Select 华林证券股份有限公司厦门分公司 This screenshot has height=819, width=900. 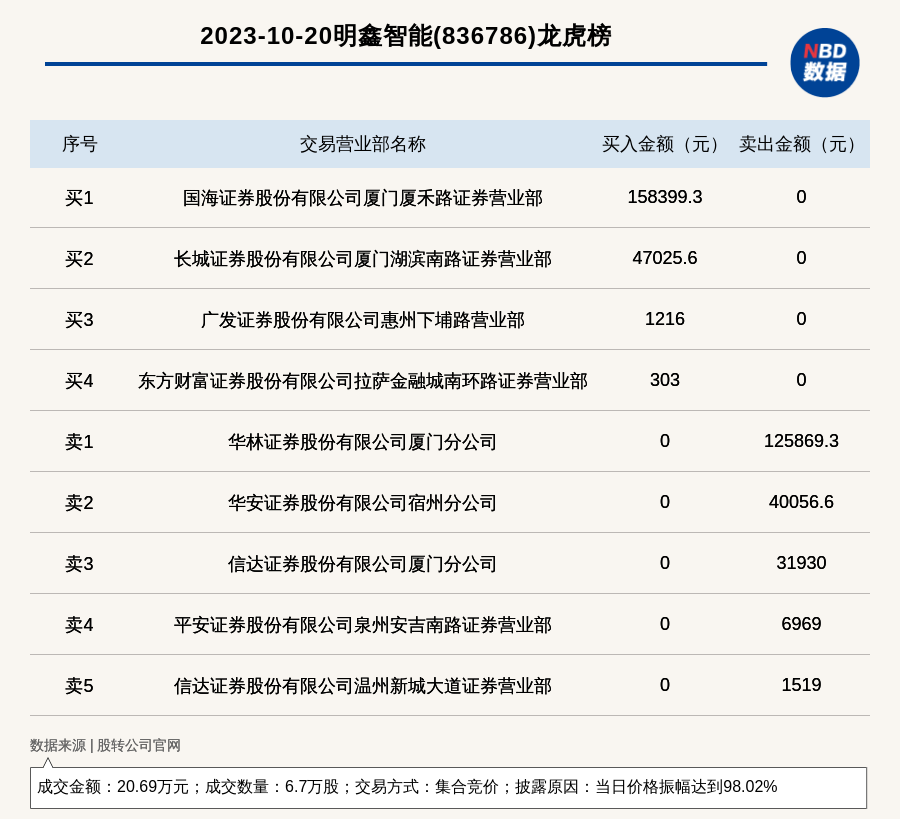[x=363, y=442]
